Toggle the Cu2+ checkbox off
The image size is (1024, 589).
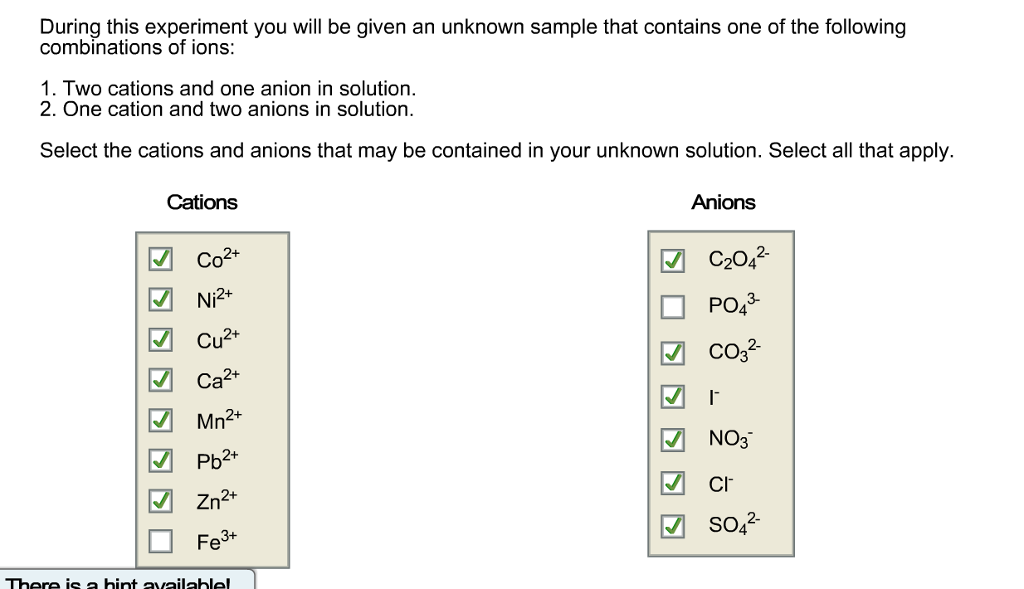point(159,339)
